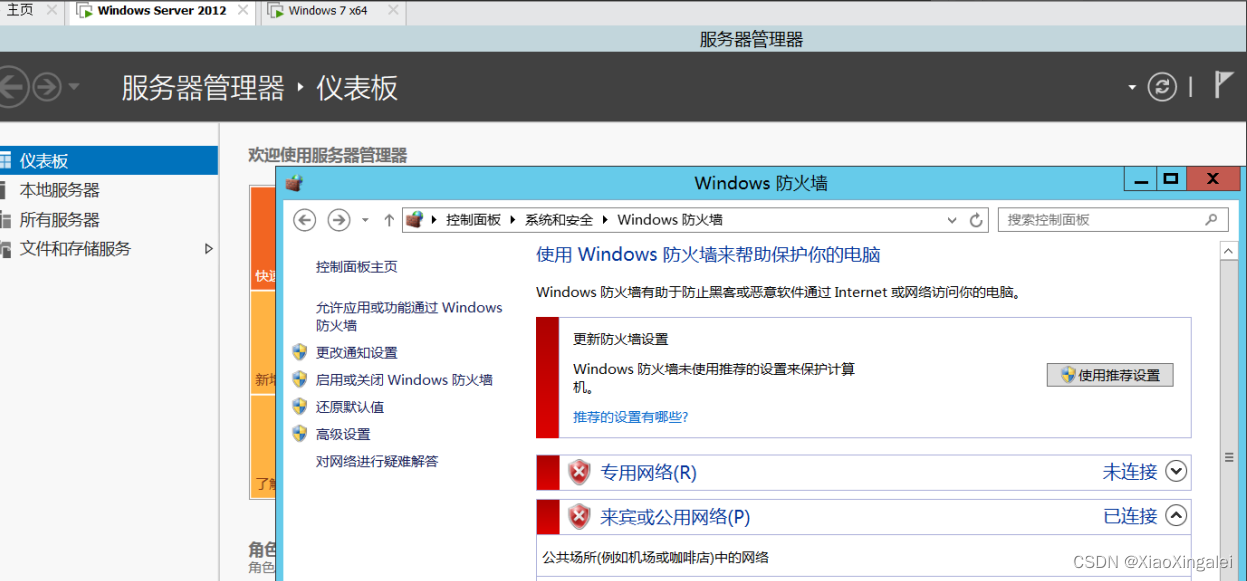Click the 本地服务器 sidebar icon

pyautogui.click(x=5, y=190)
